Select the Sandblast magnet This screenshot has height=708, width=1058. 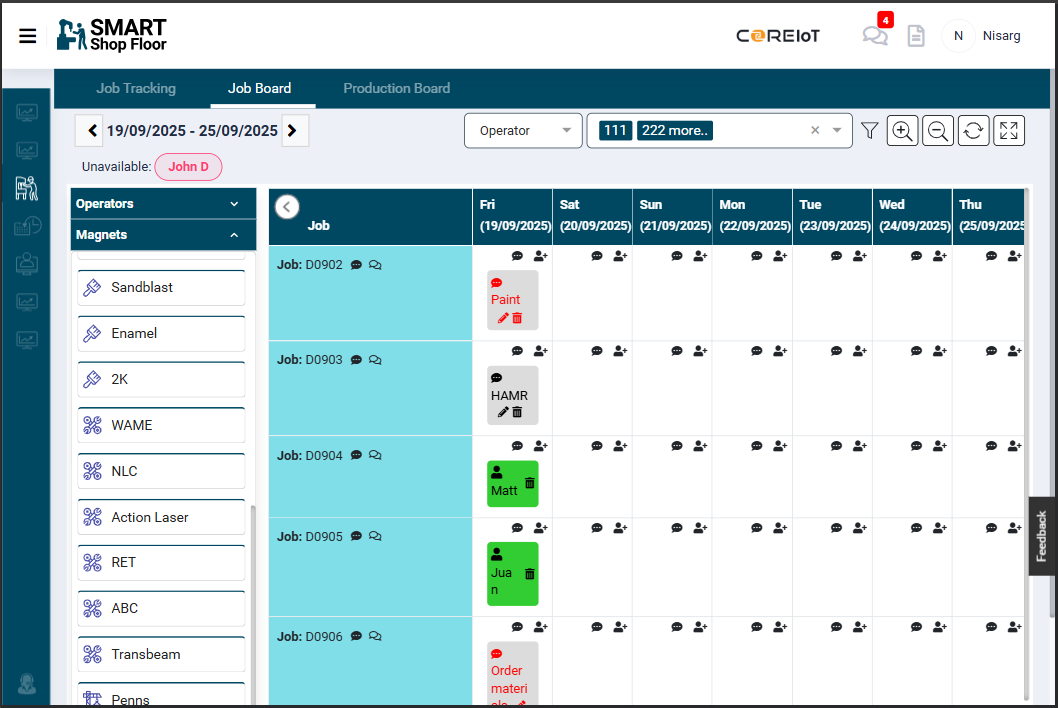tap(162, 288)
